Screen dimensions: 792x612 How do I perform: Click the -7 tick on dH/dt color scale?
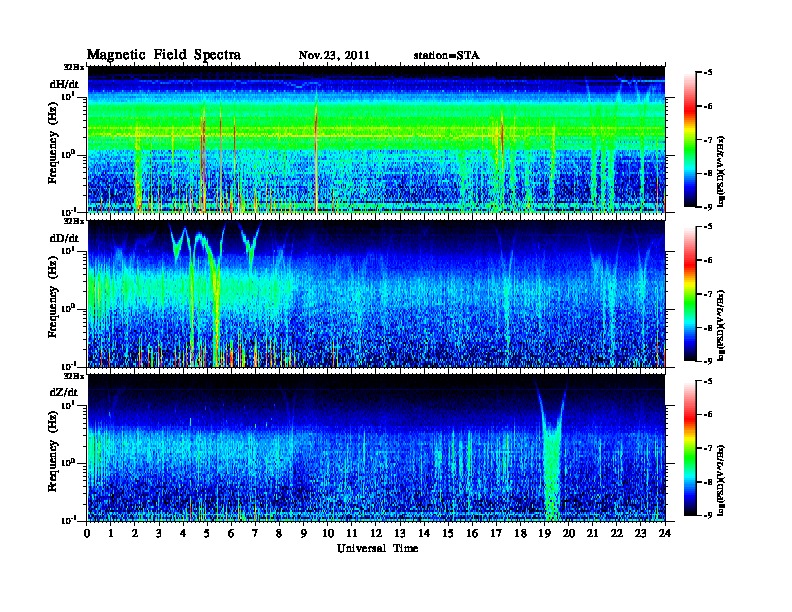pyautogui.click(x=708, y=140)
